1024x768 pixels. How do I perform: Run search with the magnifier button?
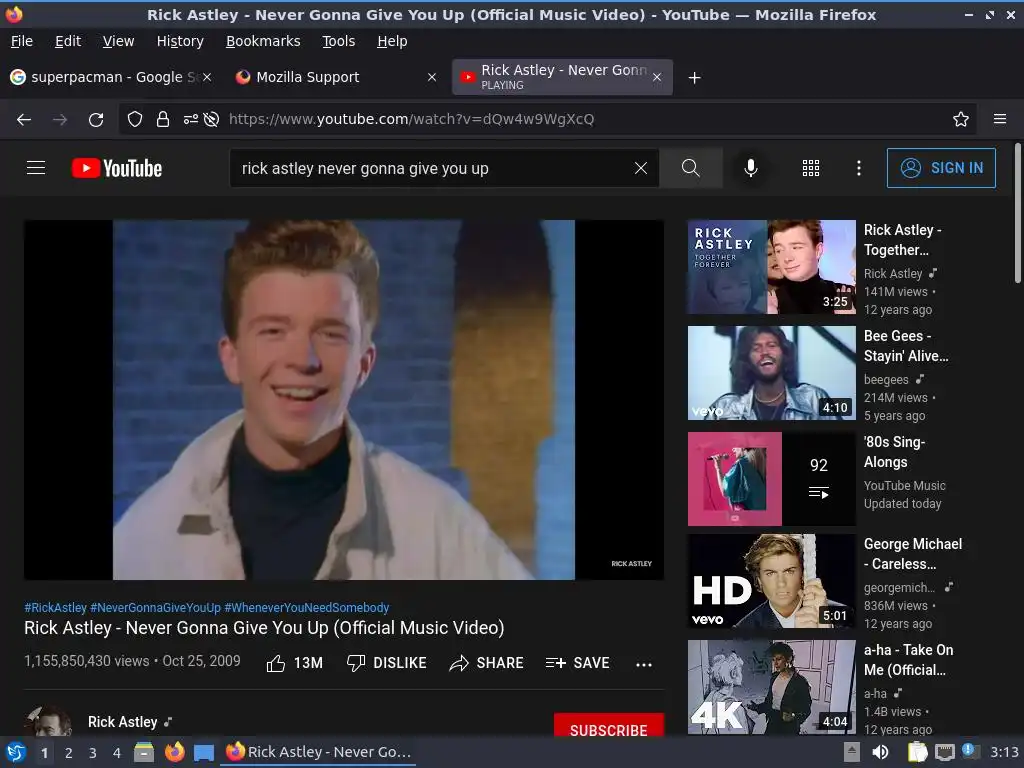(x=691, y=168)
